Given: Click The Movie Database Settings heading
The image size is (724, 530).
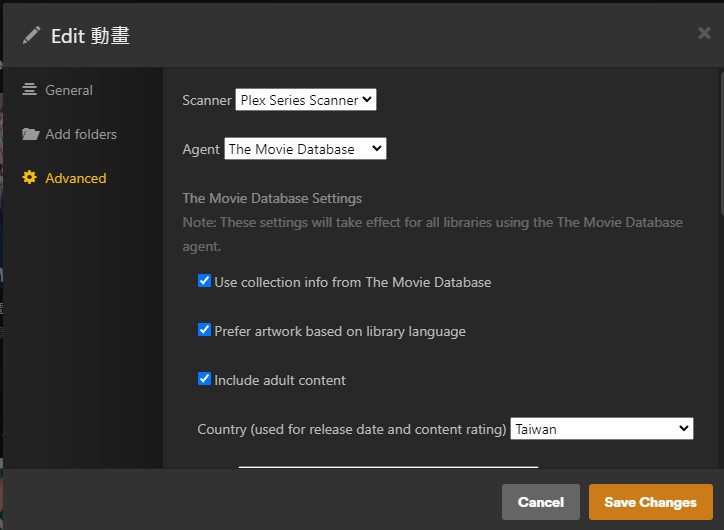Looking at the screenshot, I should (x=272, y=198).
